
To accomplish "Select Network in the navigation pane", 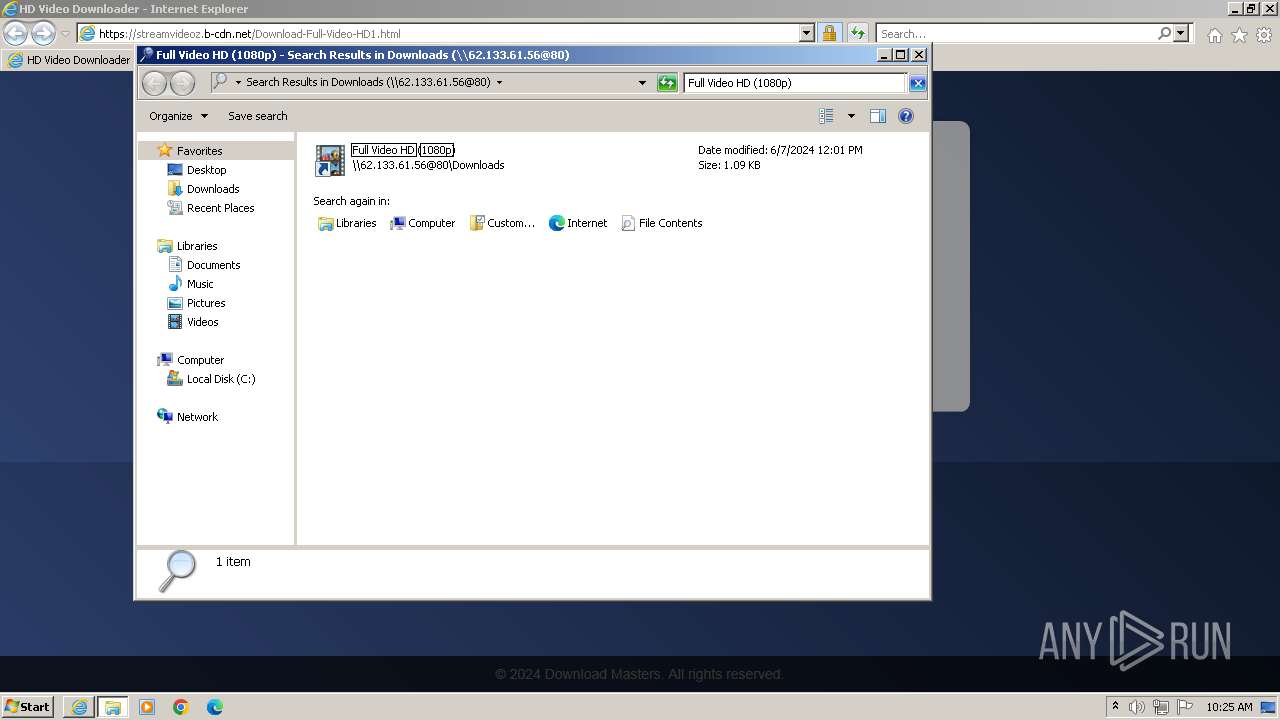I will (196, 417).
